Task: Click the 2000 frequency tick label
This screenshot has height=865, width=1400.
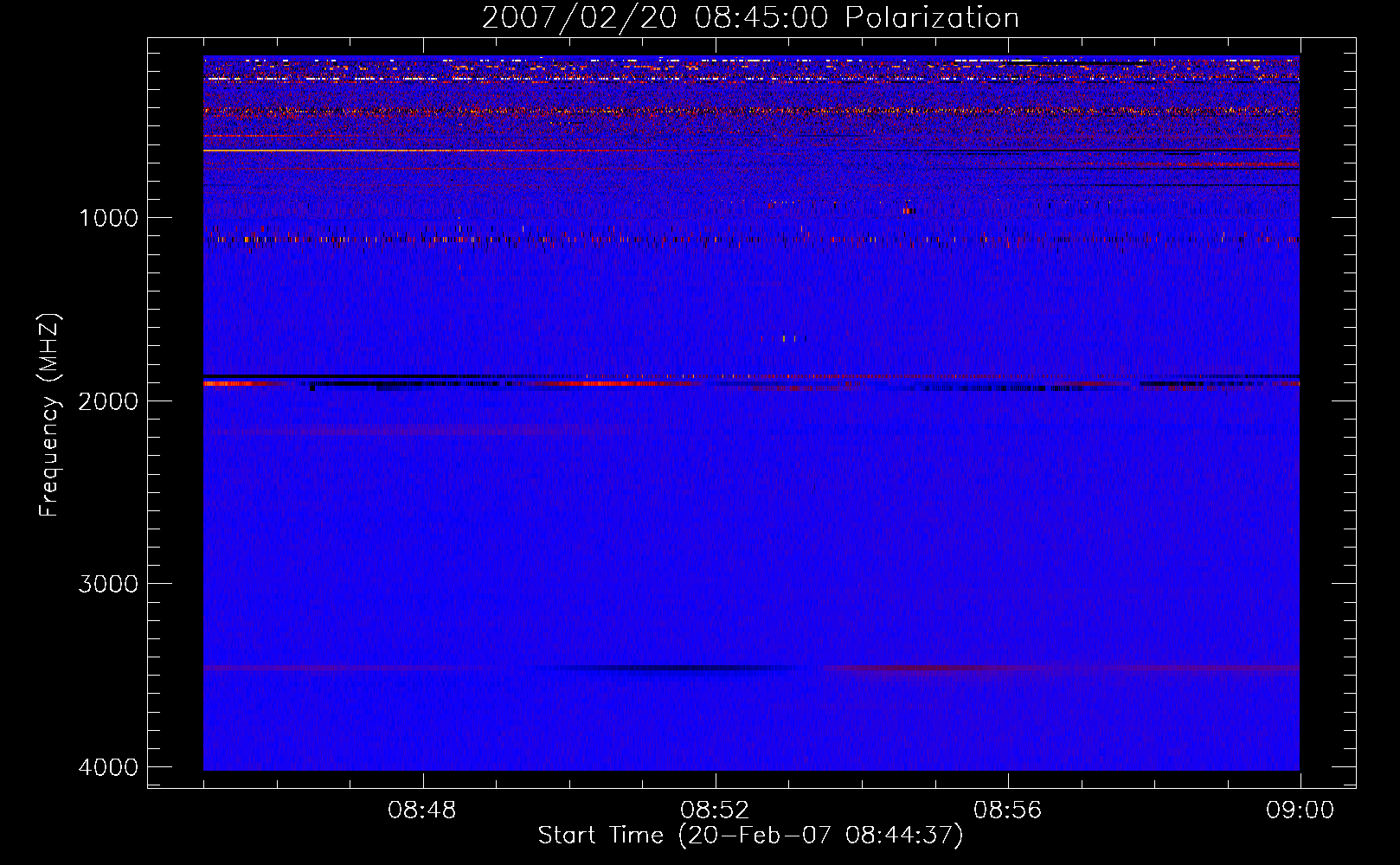Action: click(x=108, y=401)
